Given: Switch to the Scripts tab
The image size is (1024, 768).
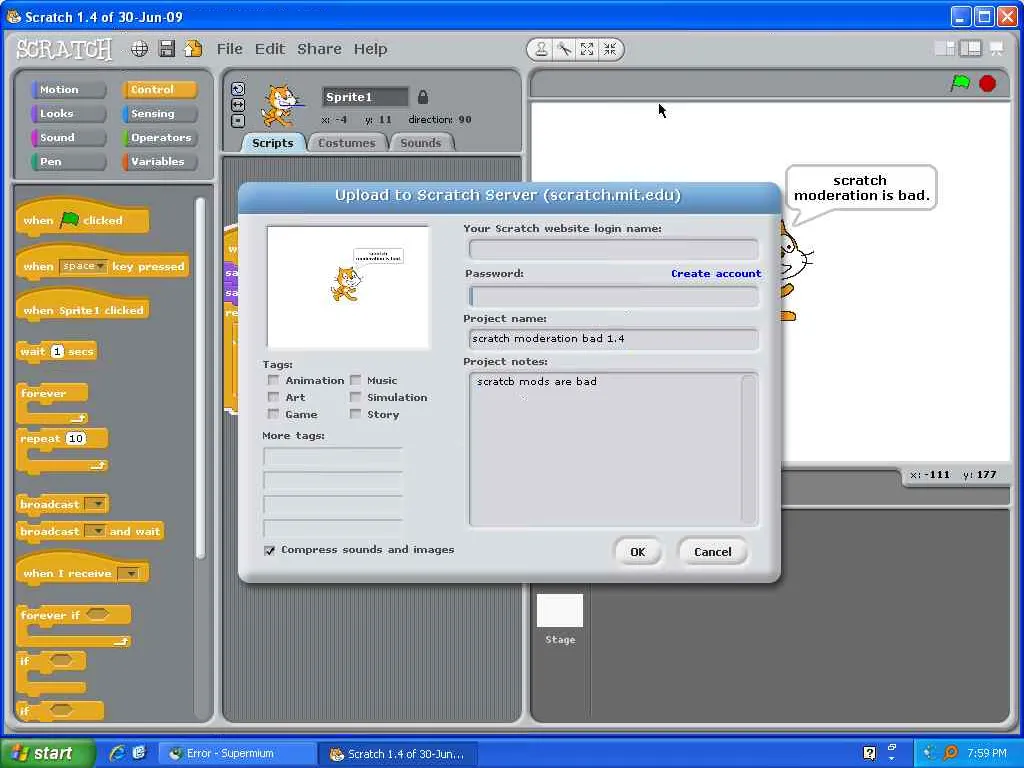Looking at the screenshot, I should coord(273,143).
